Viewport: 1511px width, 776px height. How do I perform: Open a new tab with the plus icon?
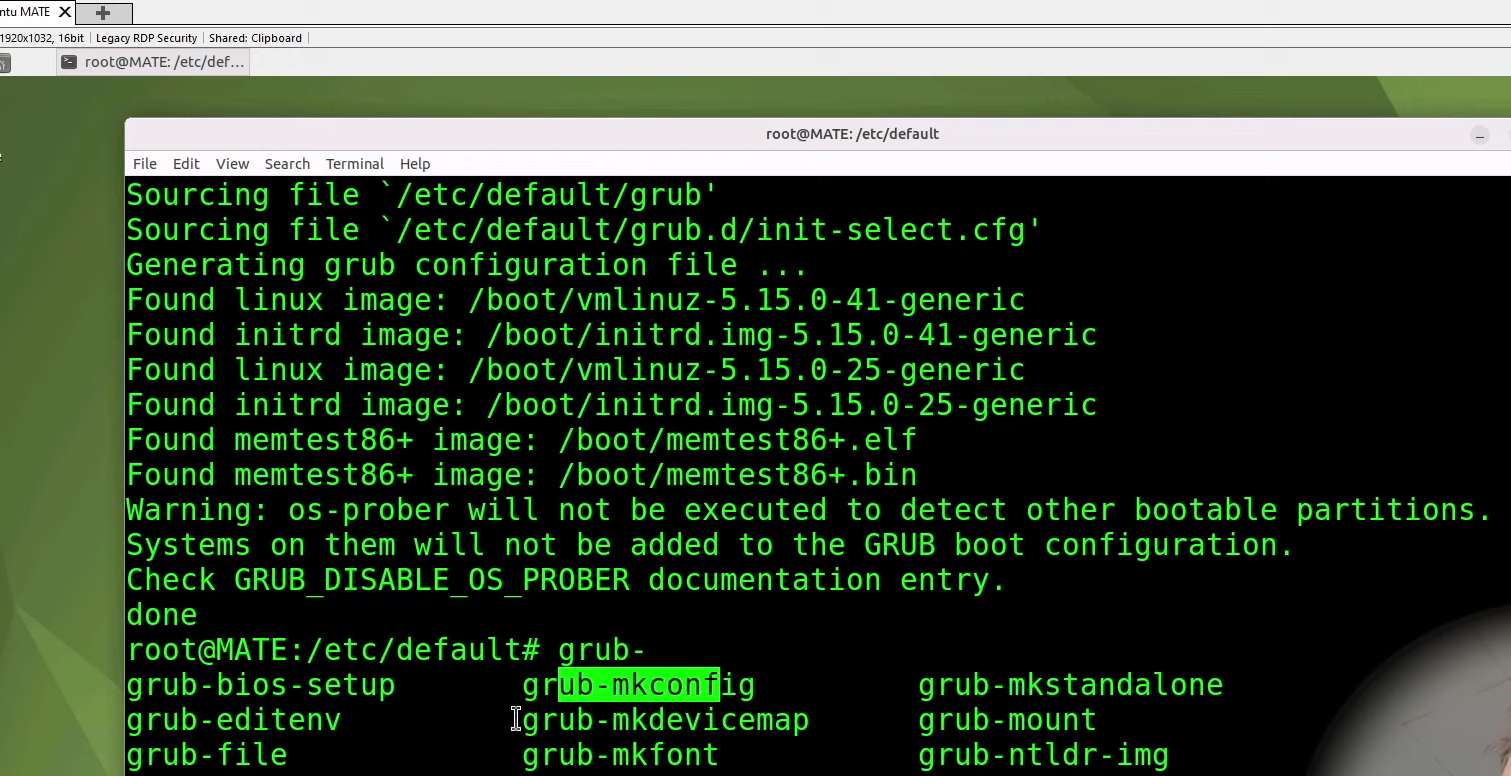click(104, 12)
